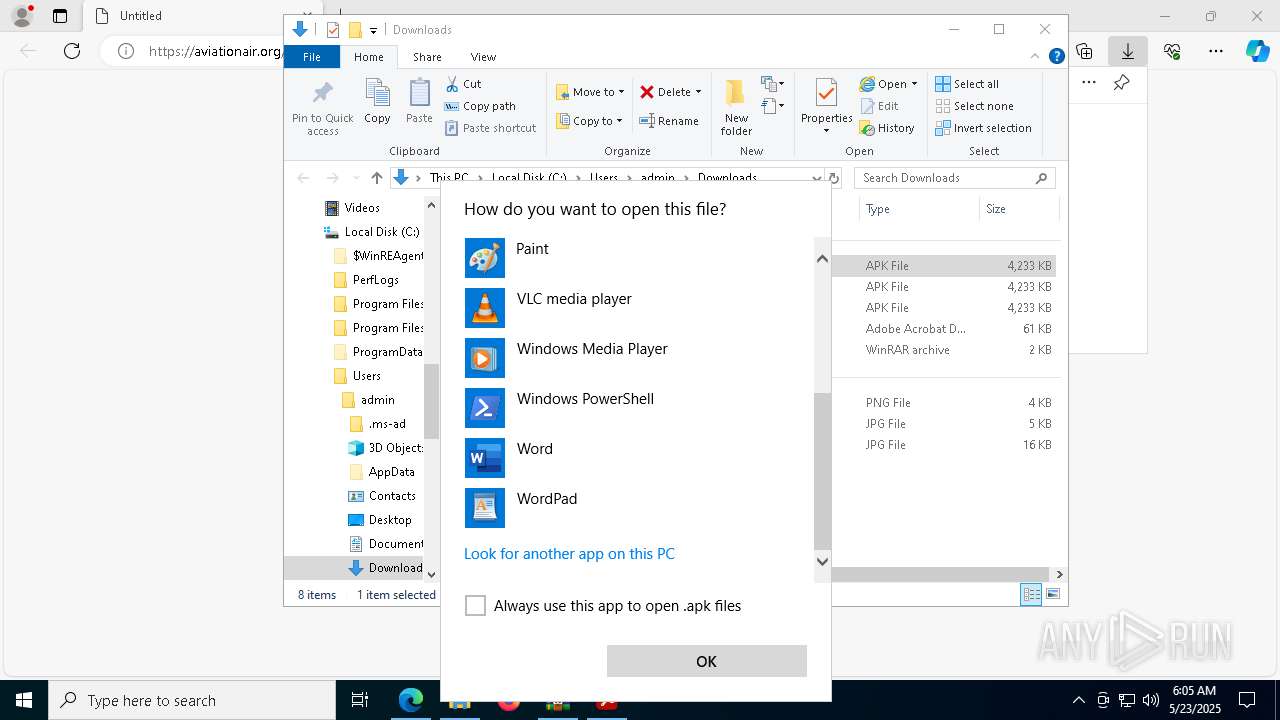Create a New folder from ribbon
1280x720 pixels.
coord(736,107)
